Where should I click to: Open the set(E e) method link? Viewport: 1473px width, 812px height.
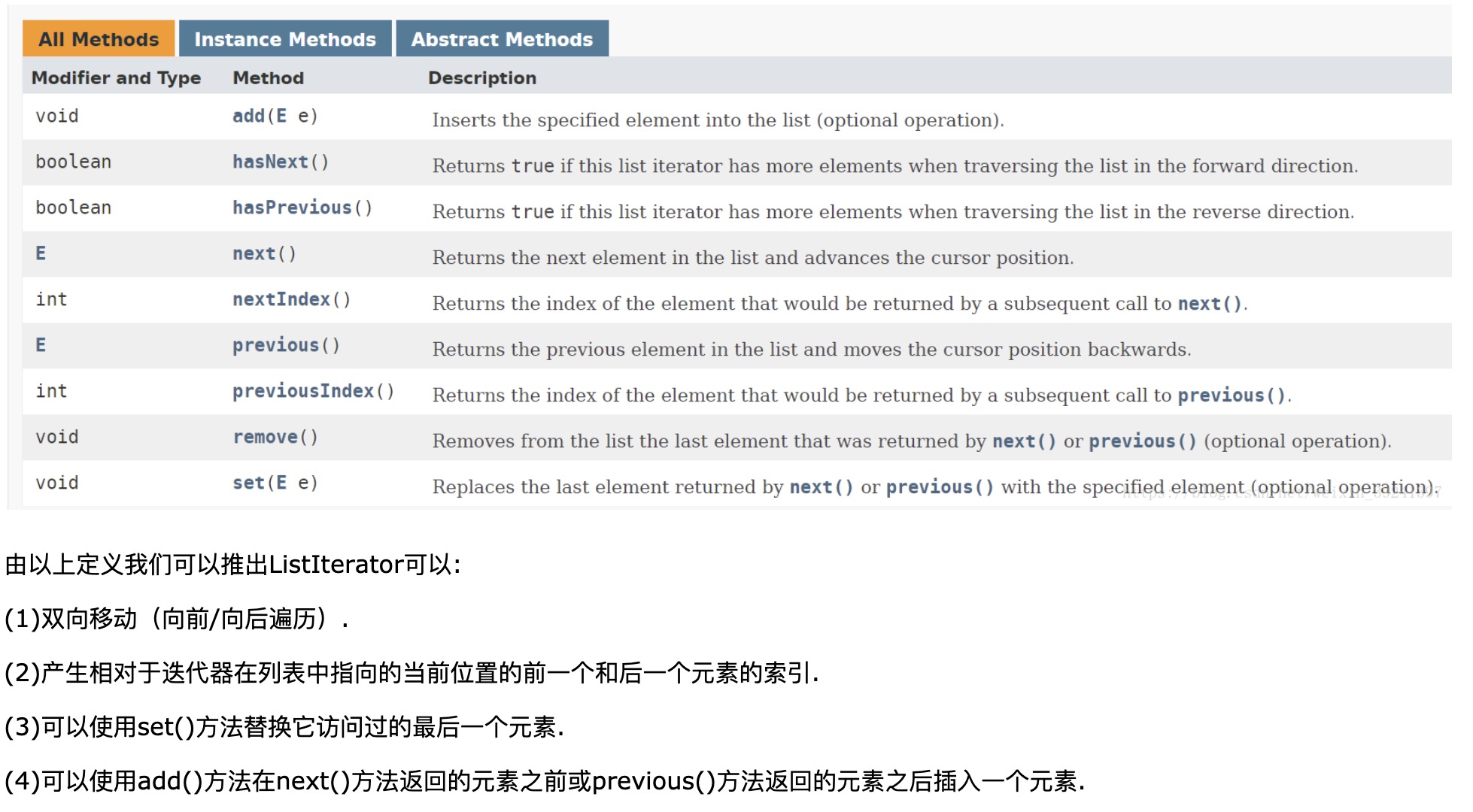tap(249, 483)
